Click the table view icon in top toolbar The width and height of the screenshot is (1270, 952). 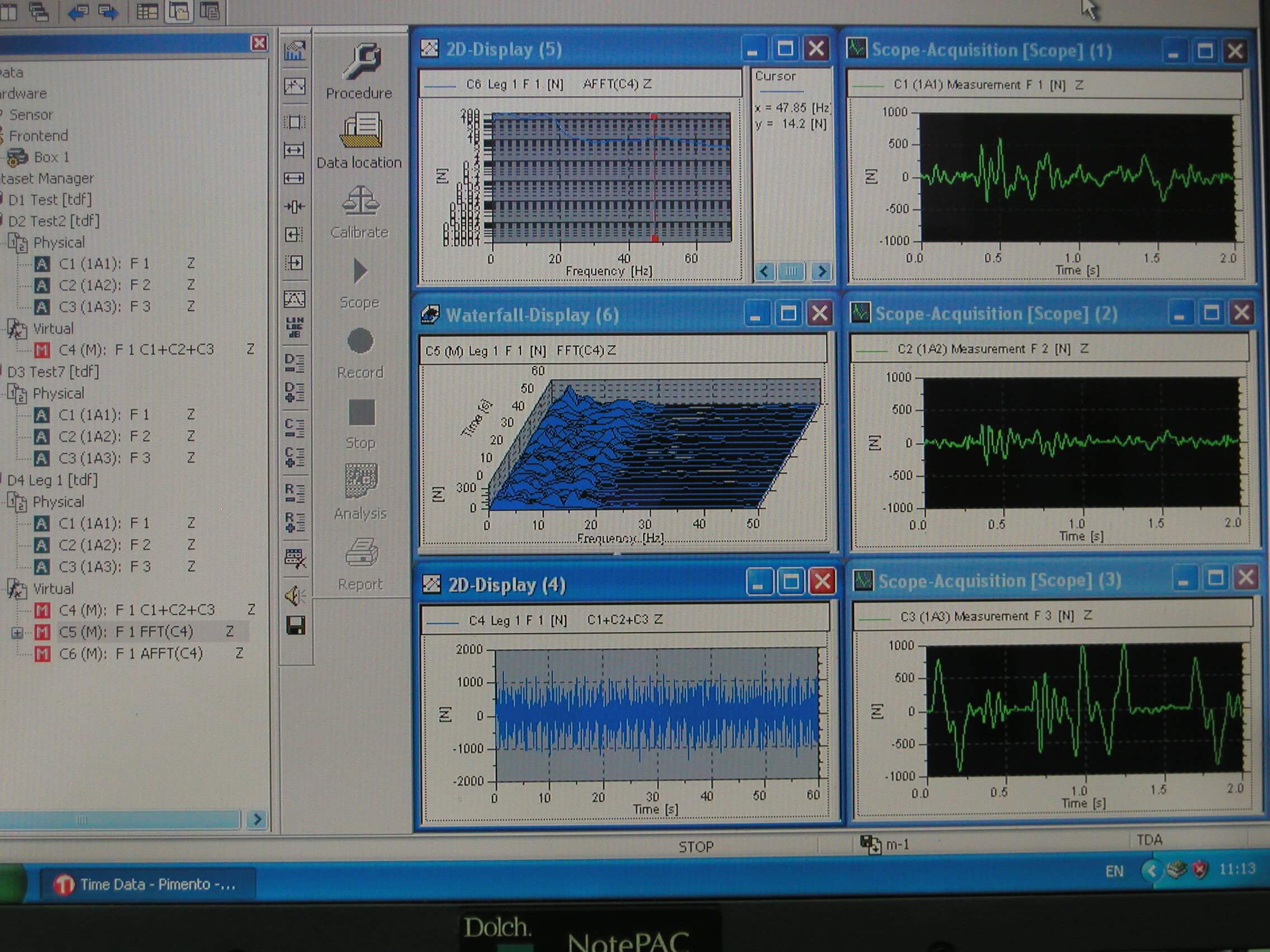pyautogui.click(x=147, y=12)
